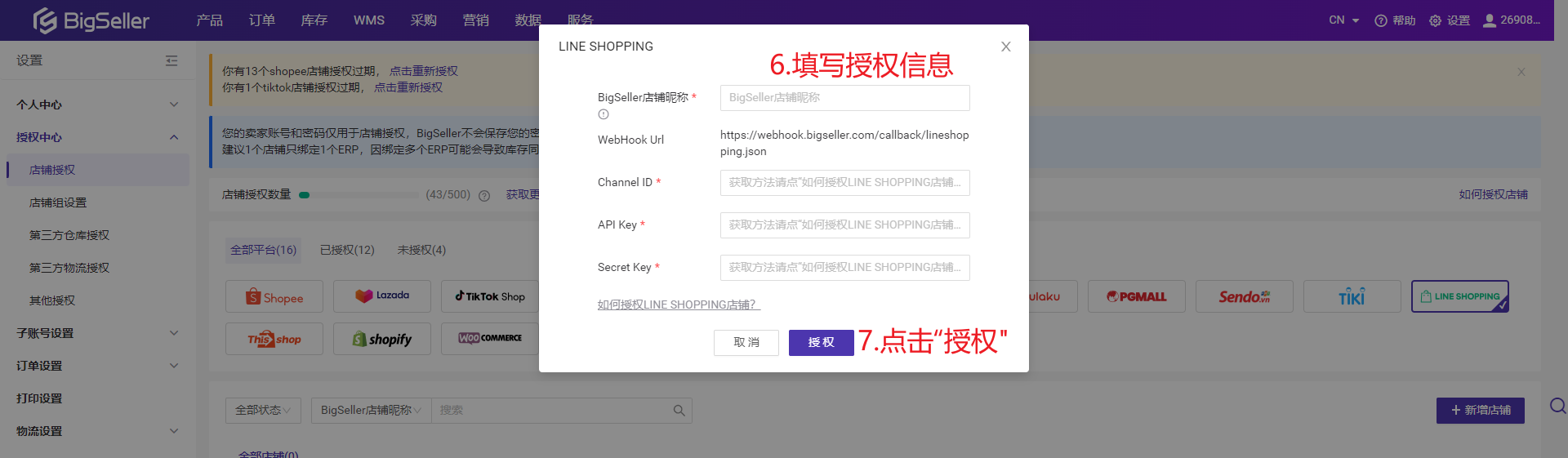Open 产品 top menu
The image size is (1568, 458).
pyautogui.click(x=209, y=20)
